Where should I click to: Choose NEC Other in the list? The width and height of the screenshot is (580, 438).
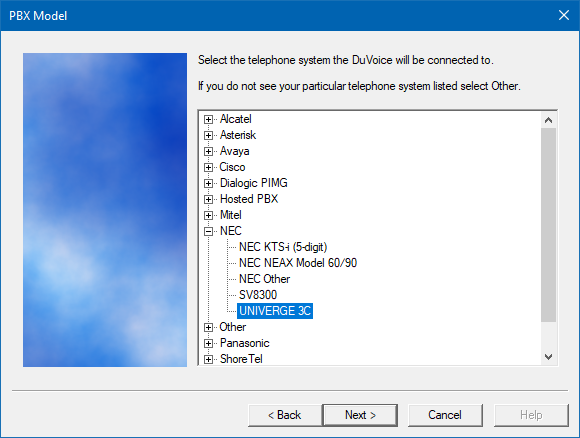[x=264, y=279]
